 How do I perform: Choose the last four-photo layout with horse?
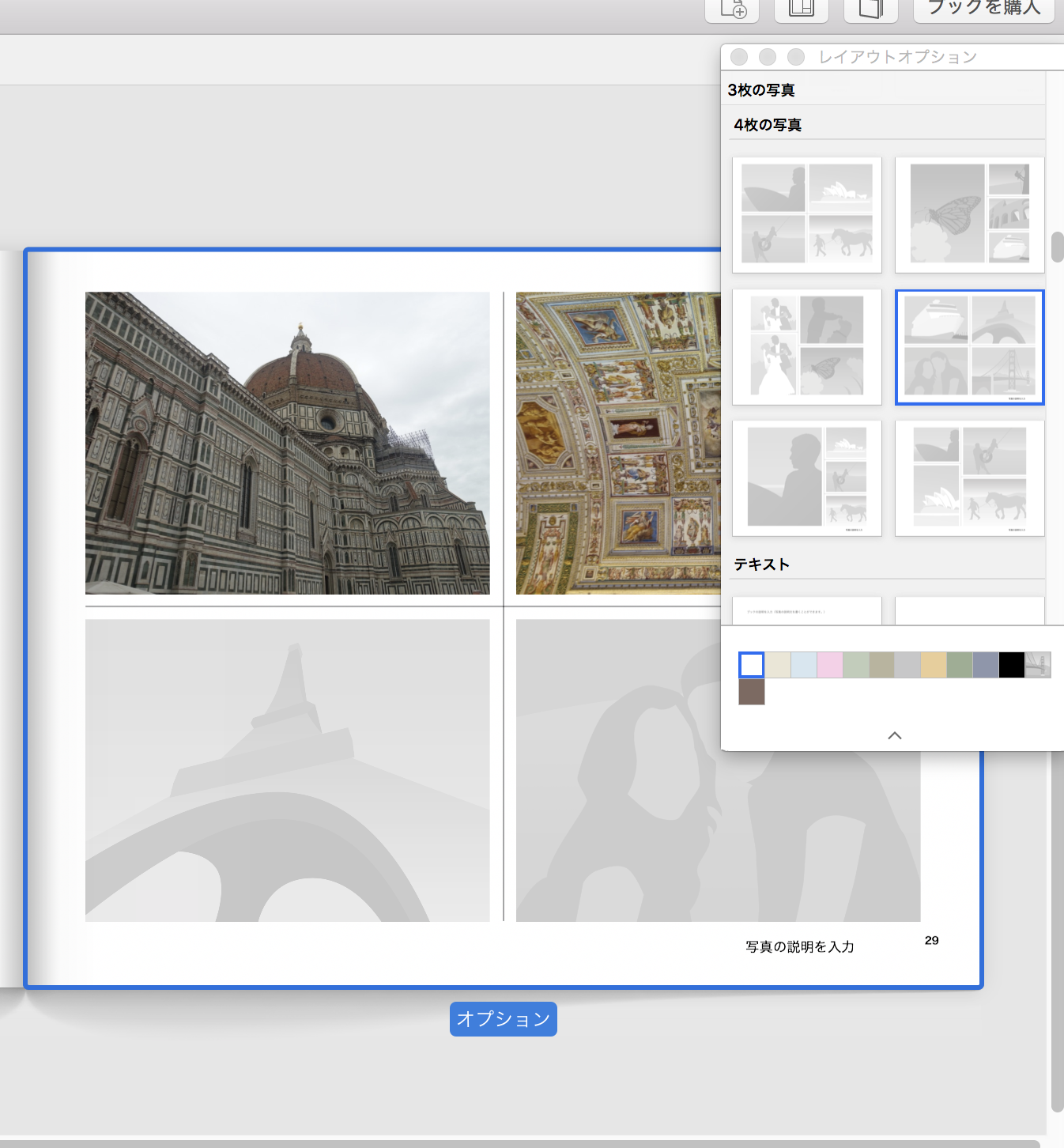coord(970,478)
